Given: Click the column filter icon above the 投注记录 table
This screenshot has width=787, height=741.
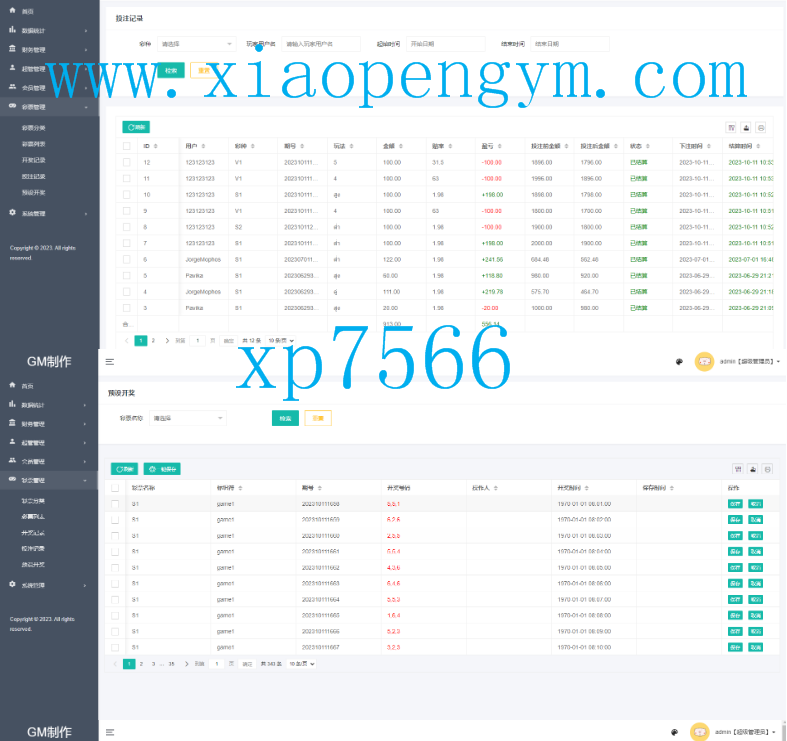Looking at the screenshot, I should pyautogui.click(x=731, y=128).
